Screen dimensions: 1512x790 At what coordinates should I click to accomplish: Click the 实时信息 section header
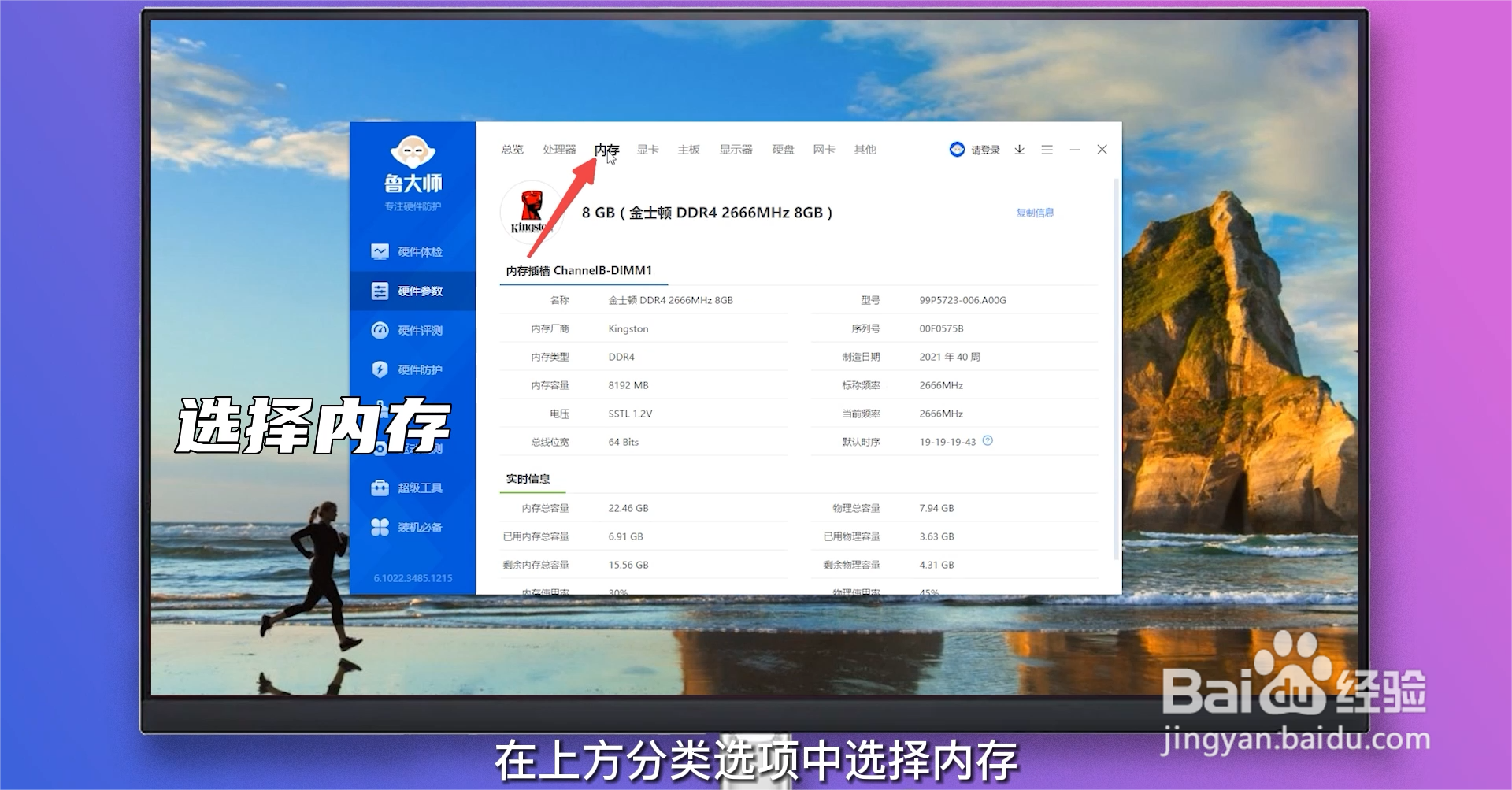click(528, 479)
